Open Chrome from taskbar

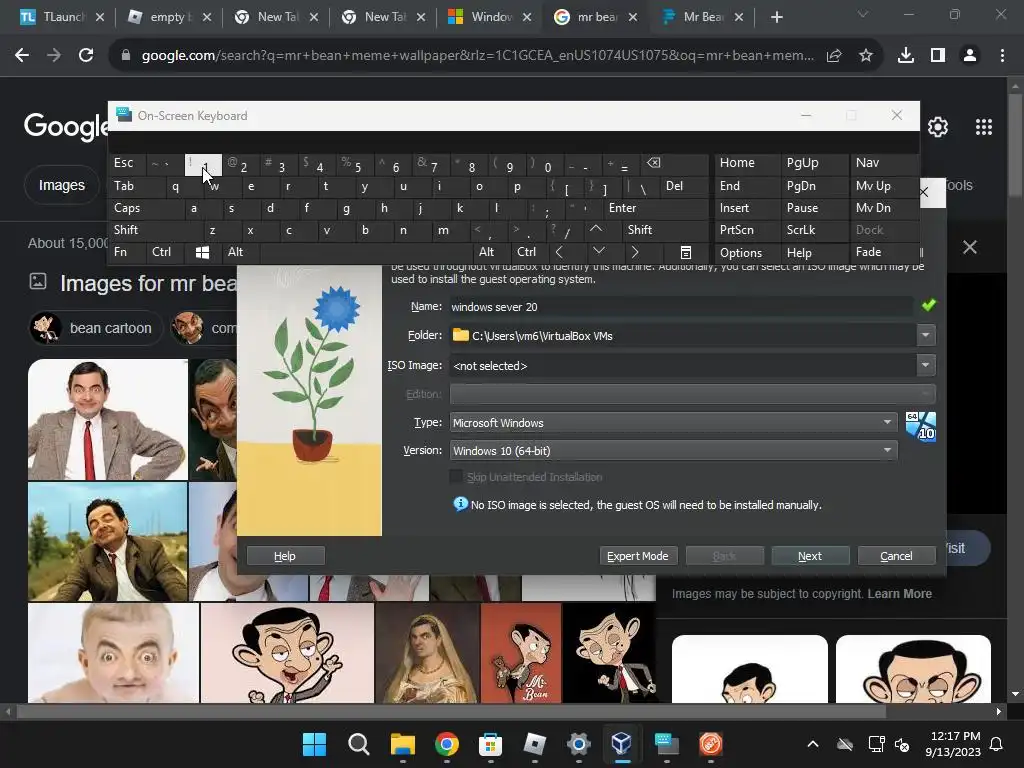[447, 744]
